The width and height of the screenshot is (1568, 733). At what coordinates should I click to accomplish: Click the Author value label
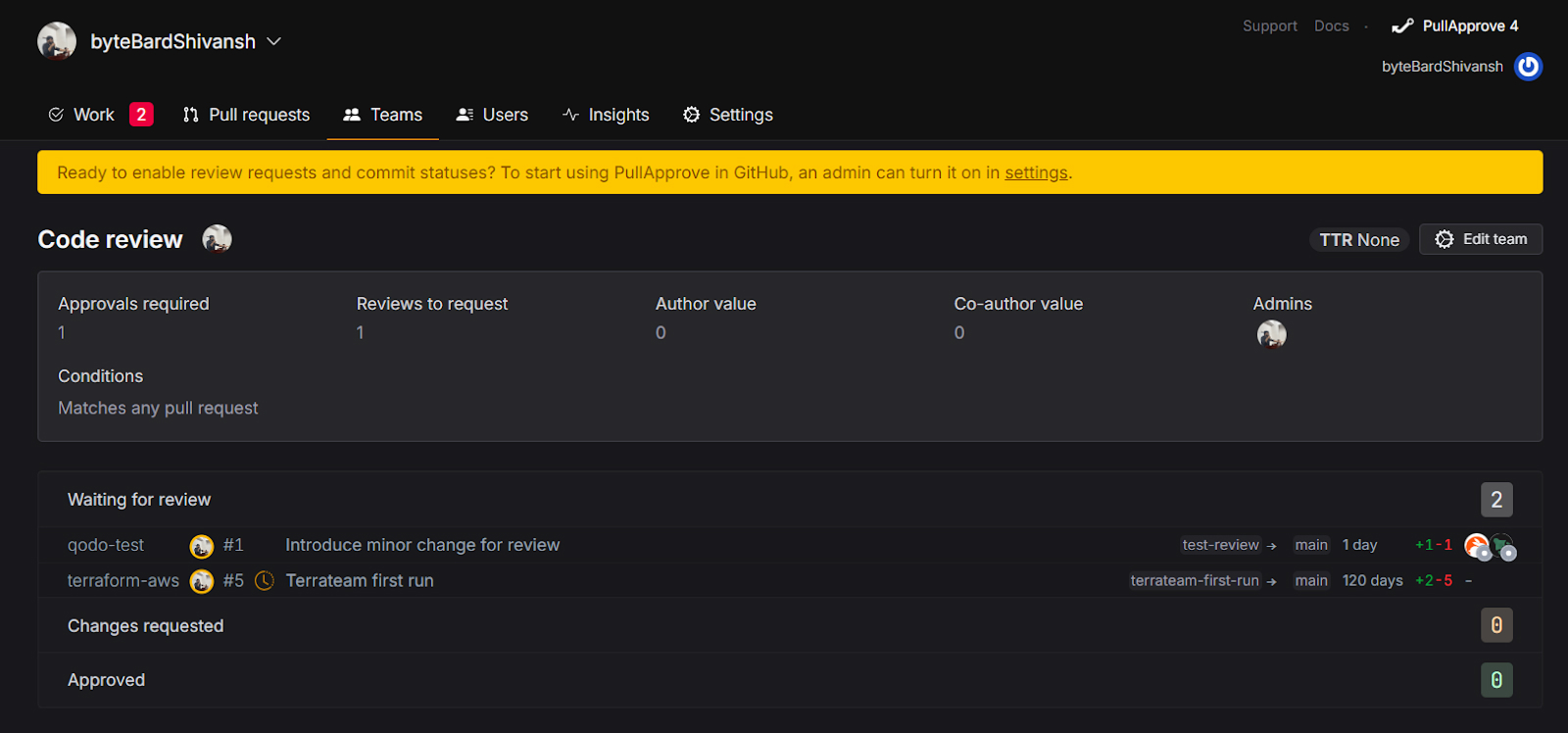point(706,304)
